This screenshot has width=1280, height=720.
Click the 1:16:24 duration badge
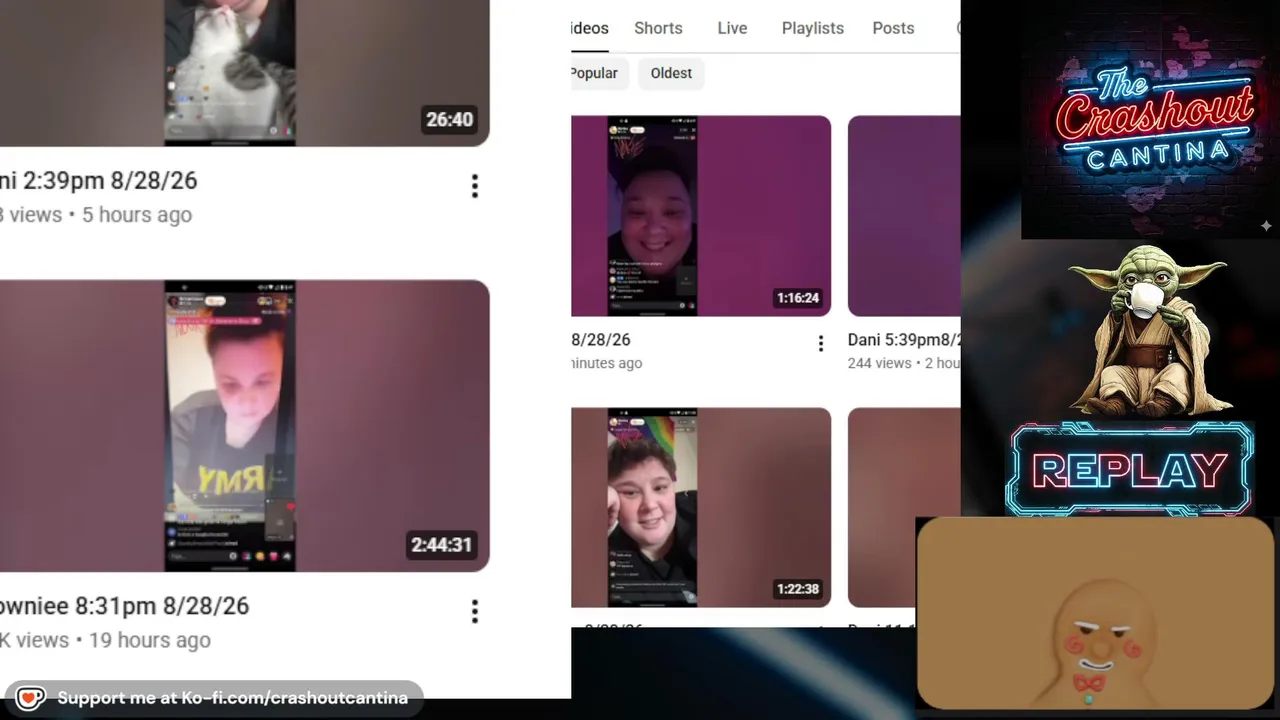(797, 298)
